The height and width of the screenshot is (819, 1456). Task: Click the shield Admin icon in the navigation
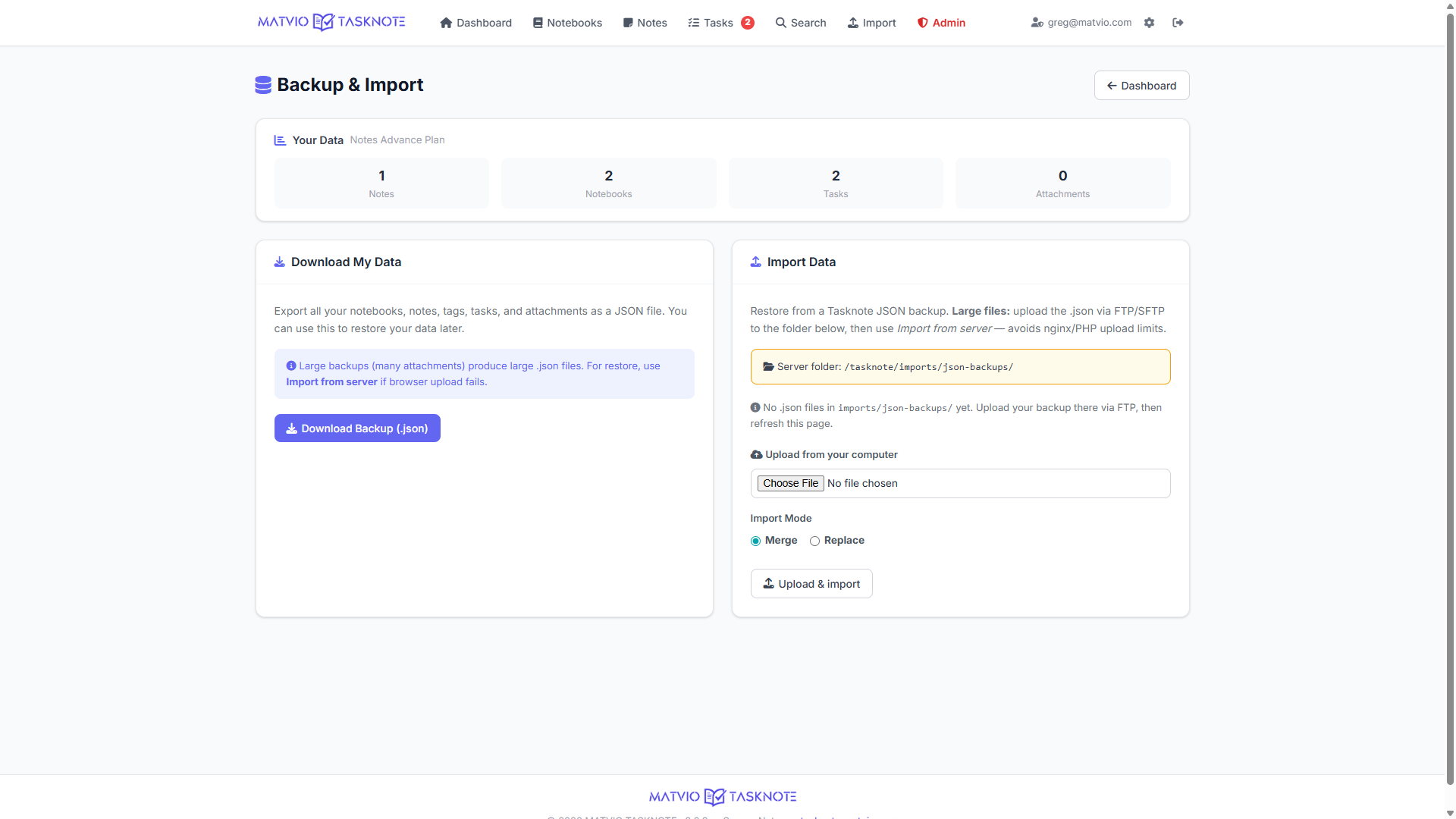(x=923, y=23)
